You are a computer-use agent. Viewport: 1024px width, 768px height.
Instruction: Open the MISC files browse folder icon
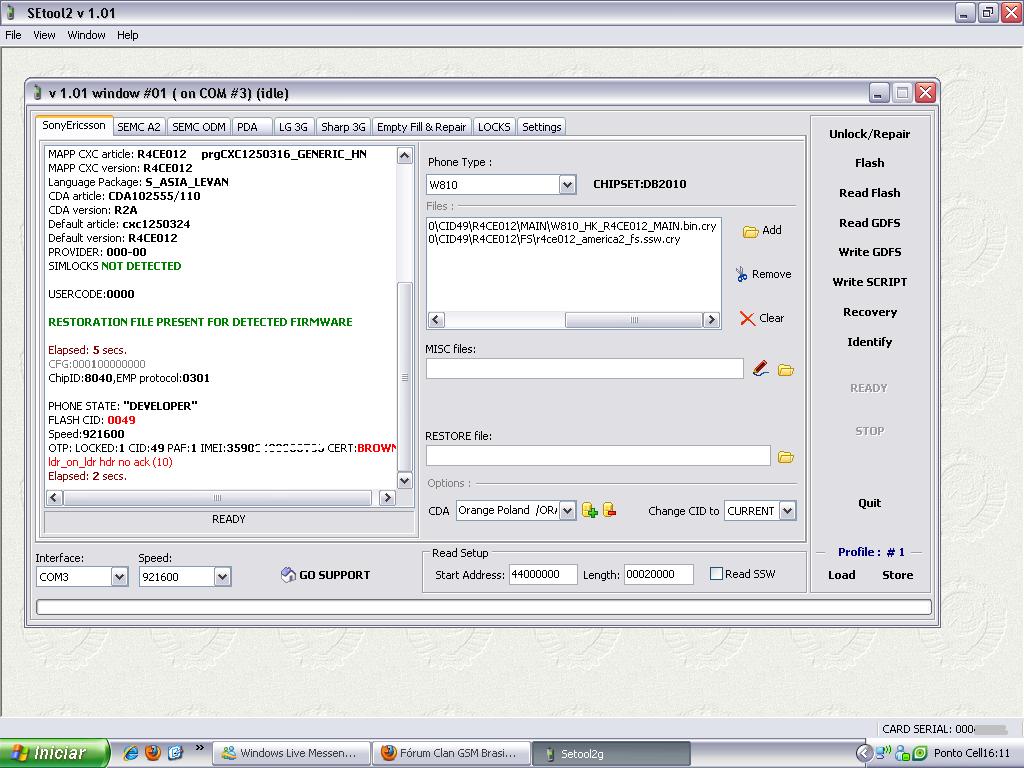point(786,370)
